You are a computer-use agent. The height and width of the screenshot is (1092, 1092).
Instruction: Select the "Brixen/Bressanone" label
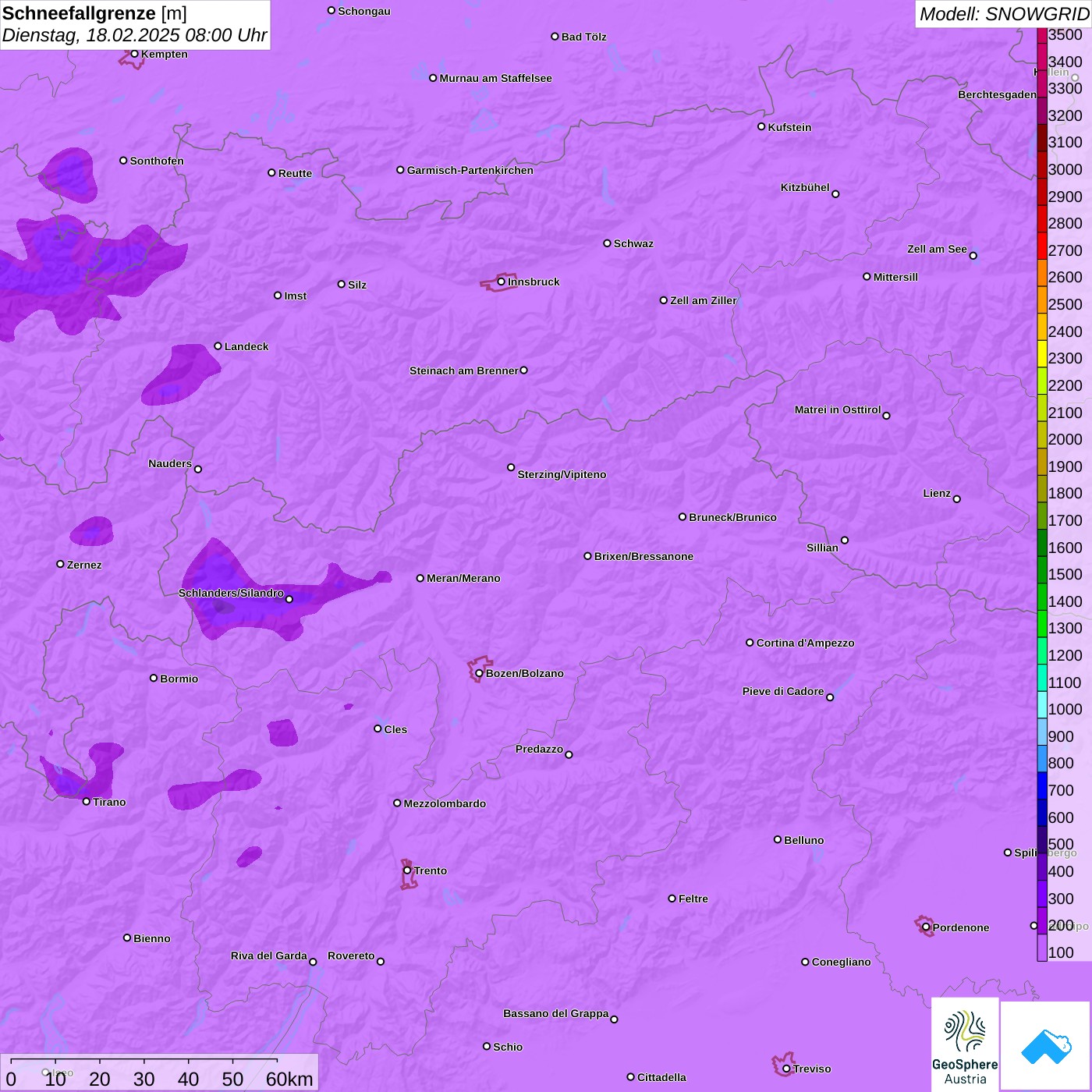tap(643, 556)
